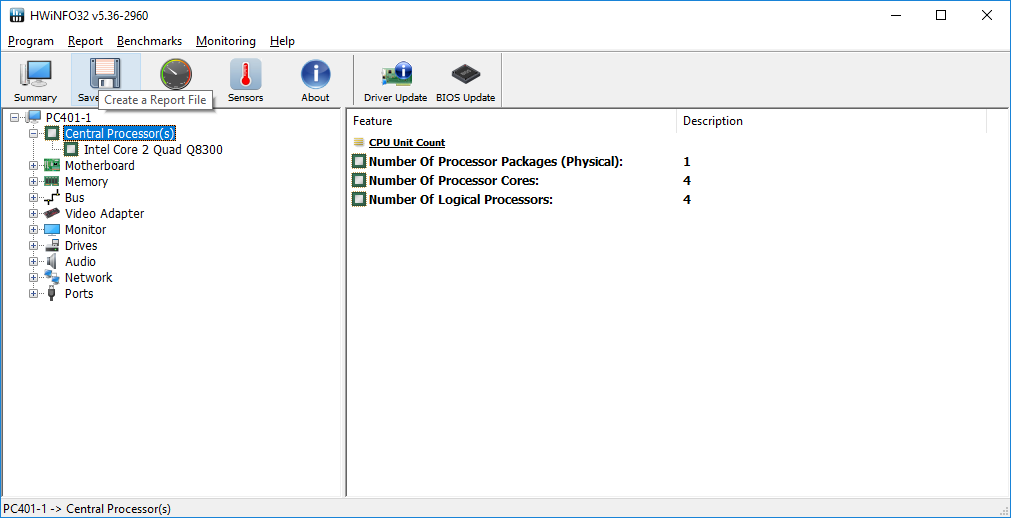Select the Video Adapter tree label
The image size is (1011, 518).
click(104, 214)
